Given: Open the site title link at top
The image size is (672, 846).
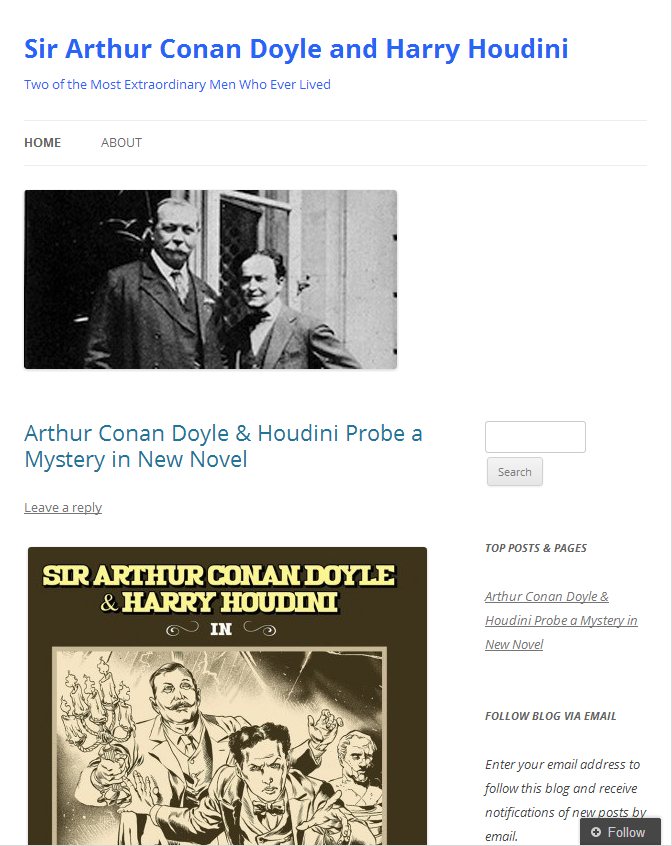Looking at the screenshot, I should pyautogui.click(x=296, y=49).
